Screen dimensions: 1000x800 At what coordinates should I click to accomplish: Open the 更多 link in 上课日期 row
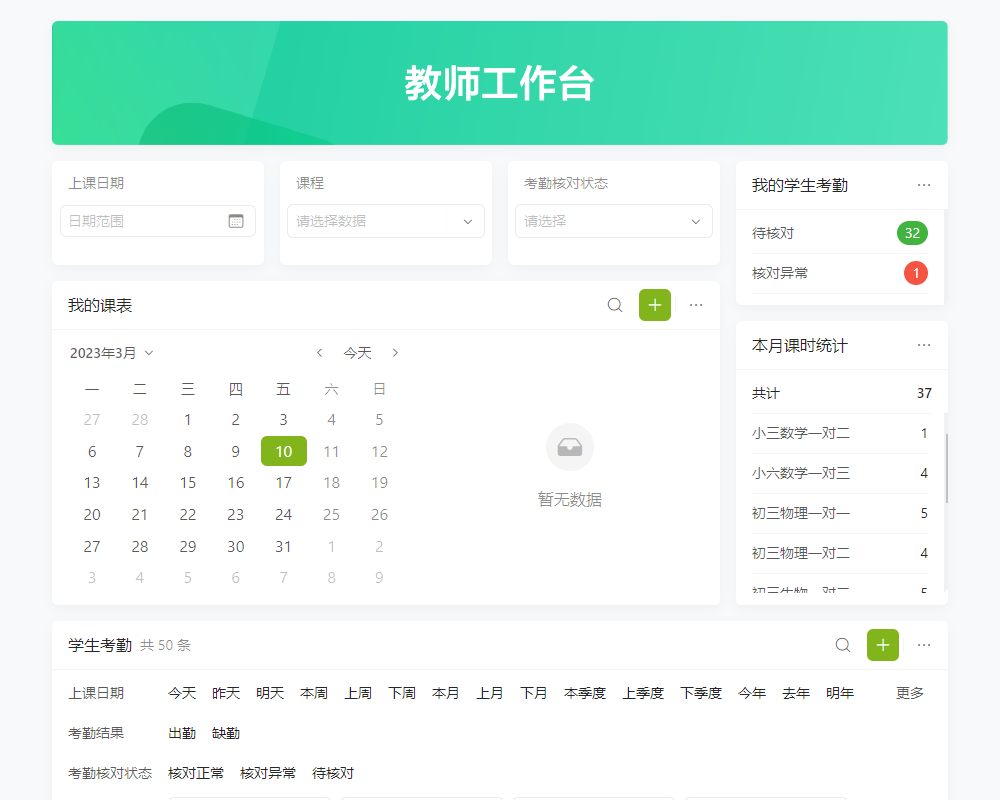pyautogui.click(x=908, y=692)
